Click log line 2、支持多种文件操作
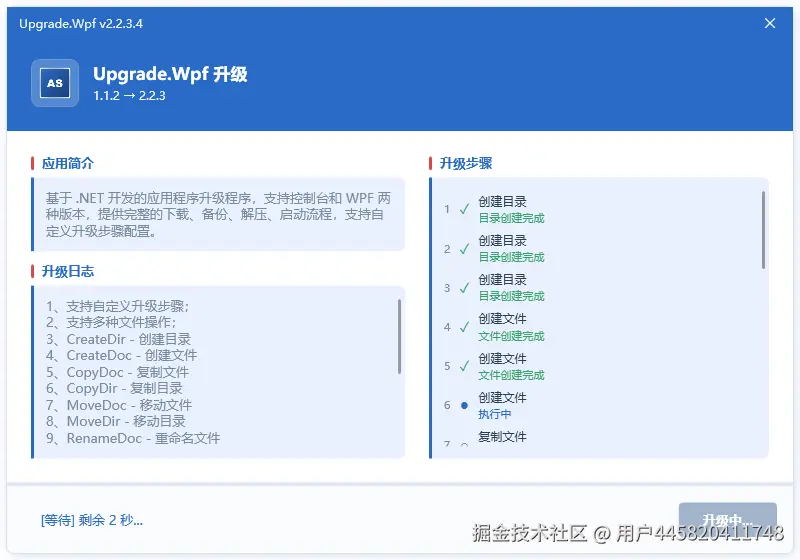This screenshot has height=560, width=800. click(x=111, y=322)
